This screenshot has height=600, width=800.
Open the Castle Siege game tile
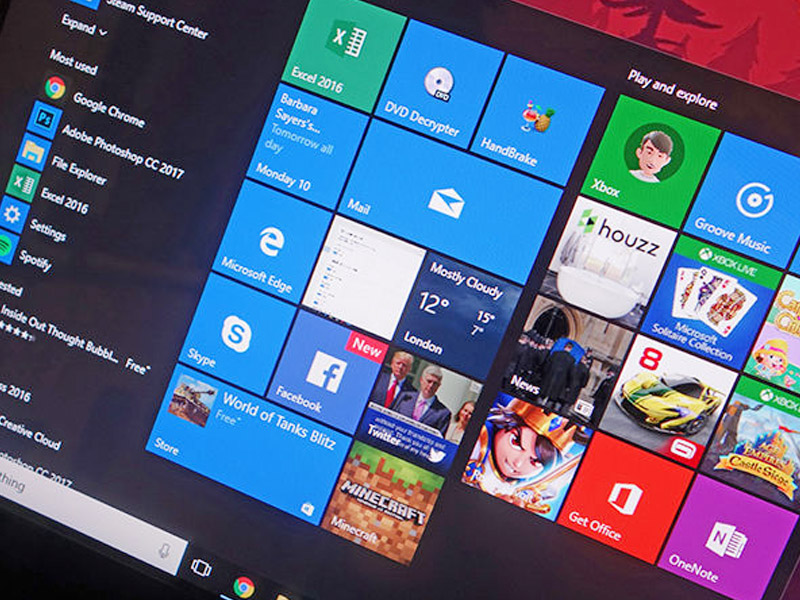pyautogui.click(x=754, y=443)
